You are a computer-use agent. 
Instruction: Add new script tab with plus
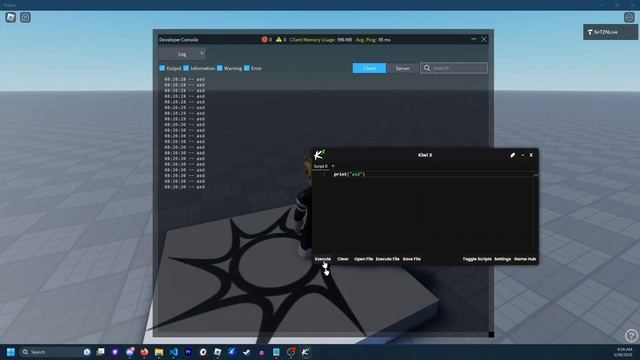tap(333, 166)
